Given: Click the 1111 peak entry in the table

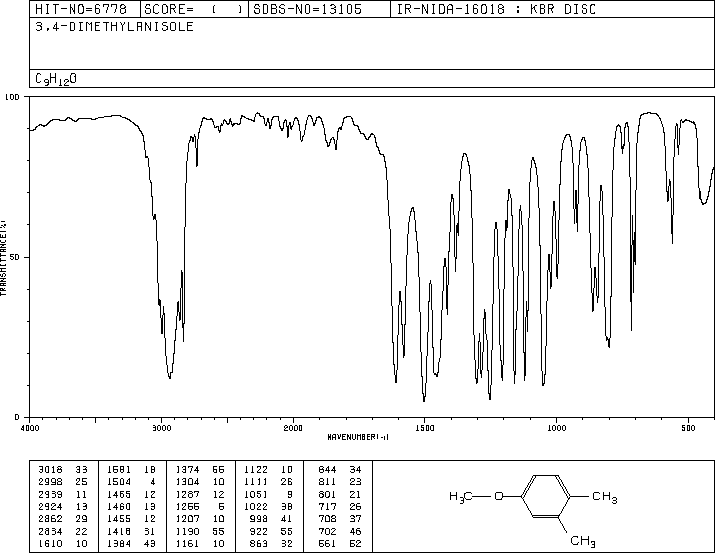Looking at the screenshot, I should [x=269, y=482].
